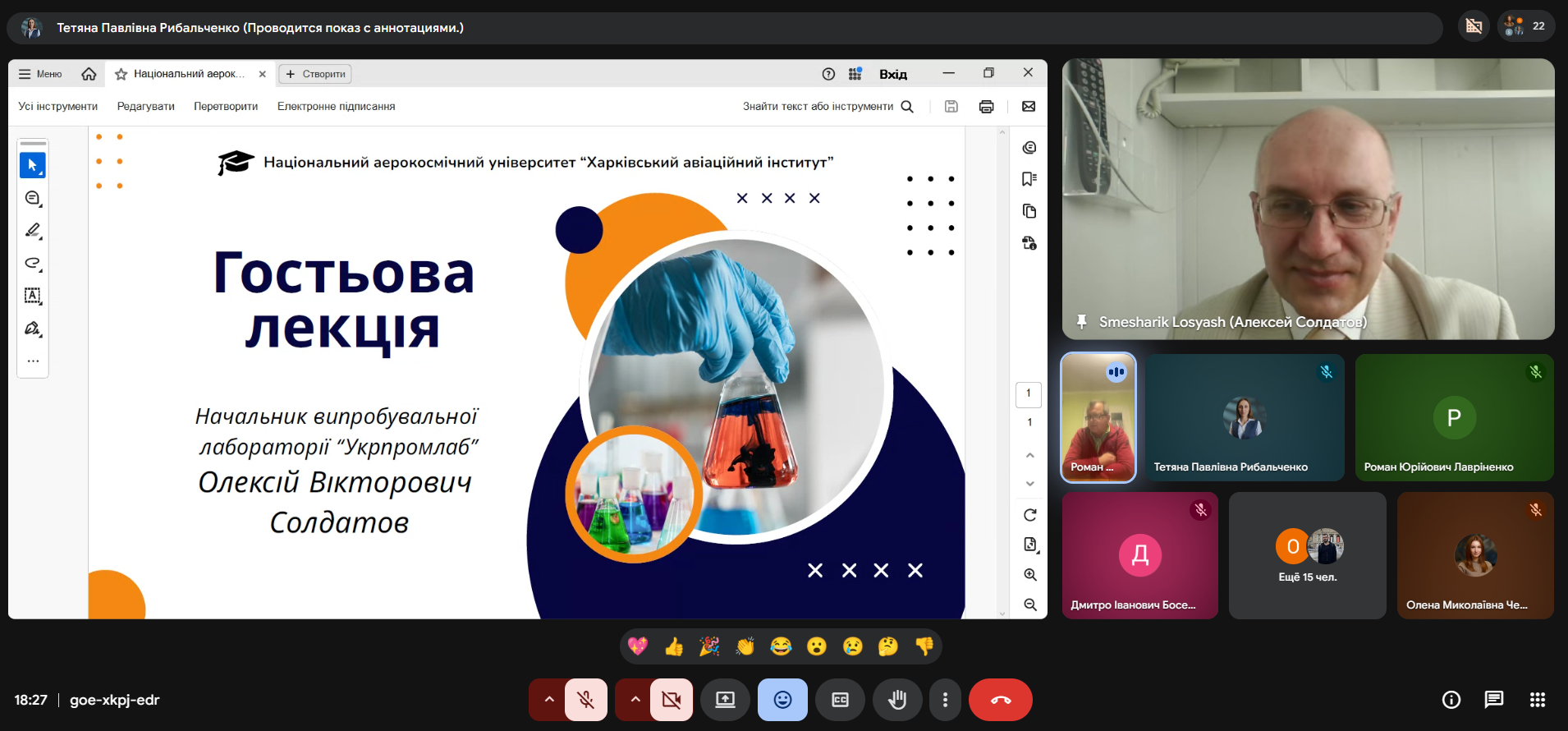Click the zoom in magnifier in PDF sidebar

tap(1030, 575)
